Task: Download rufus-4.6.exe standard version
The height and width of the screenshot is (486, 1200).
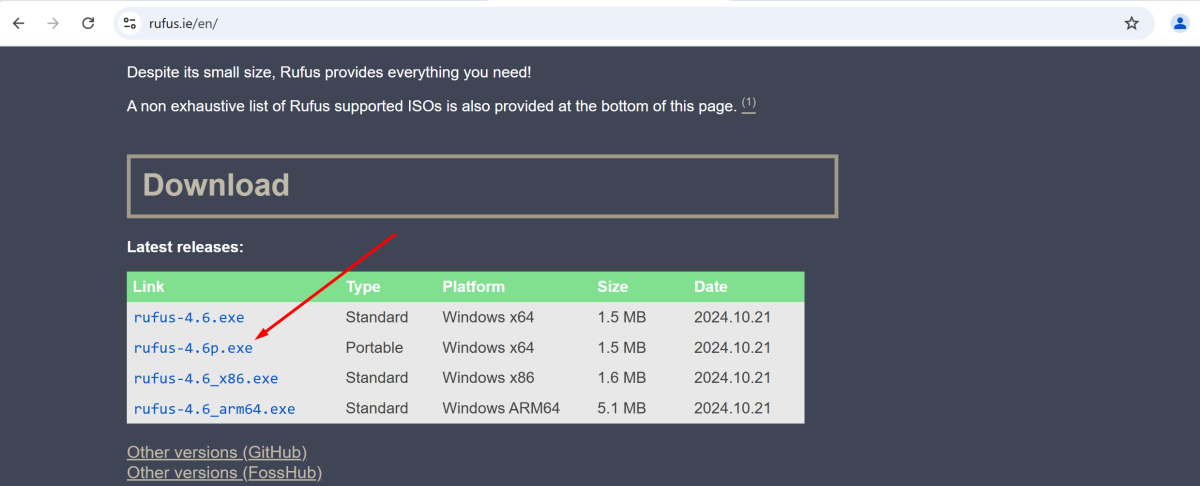Action: tap(189, 318)
